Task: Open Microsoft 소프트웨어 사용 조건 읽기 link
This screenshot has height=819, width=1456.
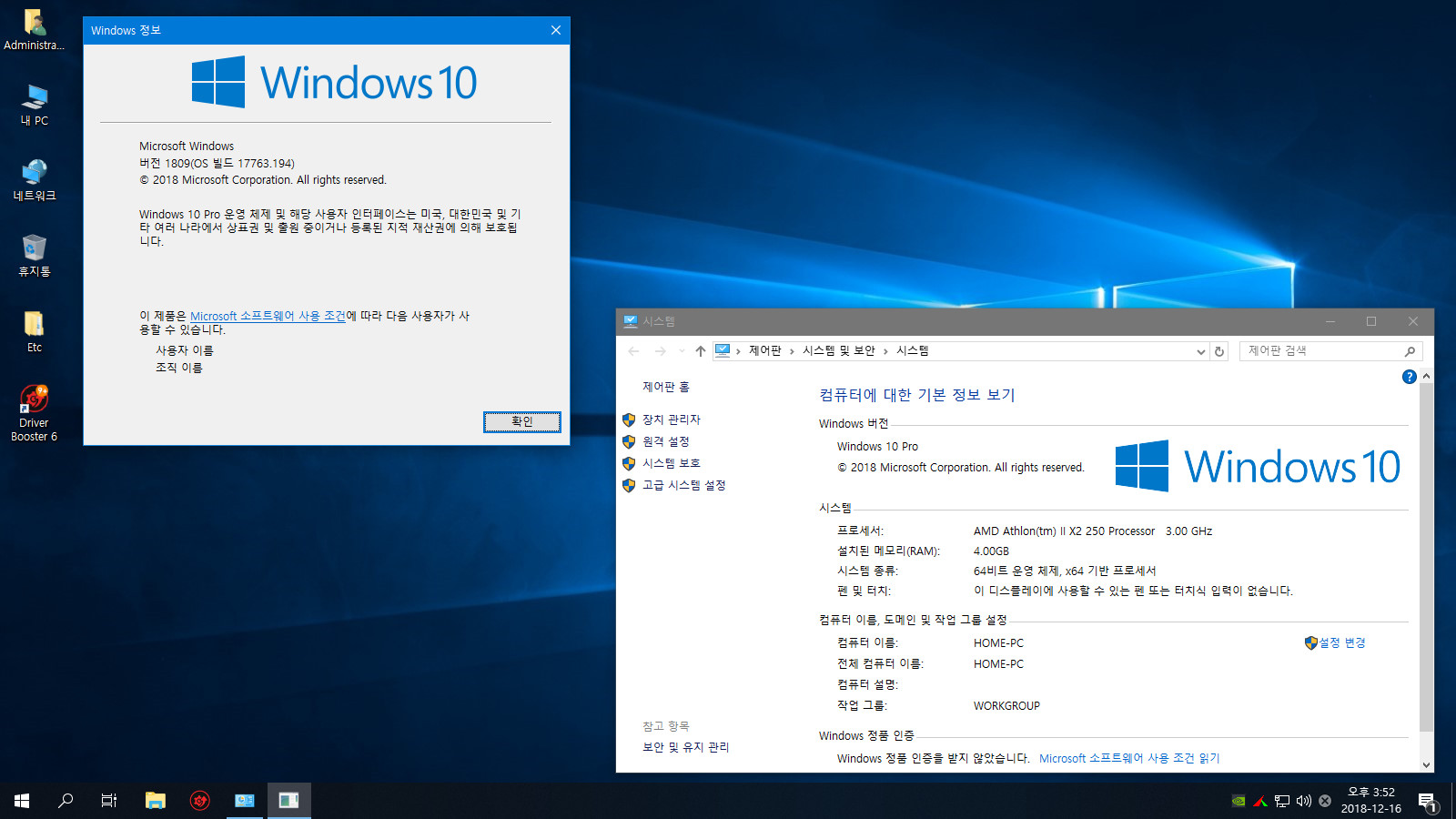Action: (1129, 758)
